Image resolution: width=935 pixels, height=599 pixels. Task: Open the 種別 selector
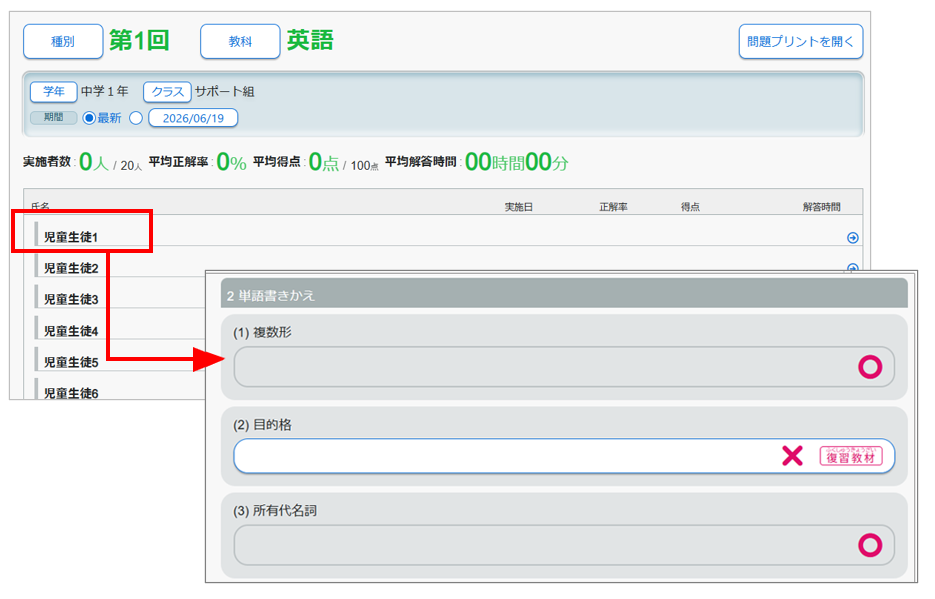click(x=63, y=42)
